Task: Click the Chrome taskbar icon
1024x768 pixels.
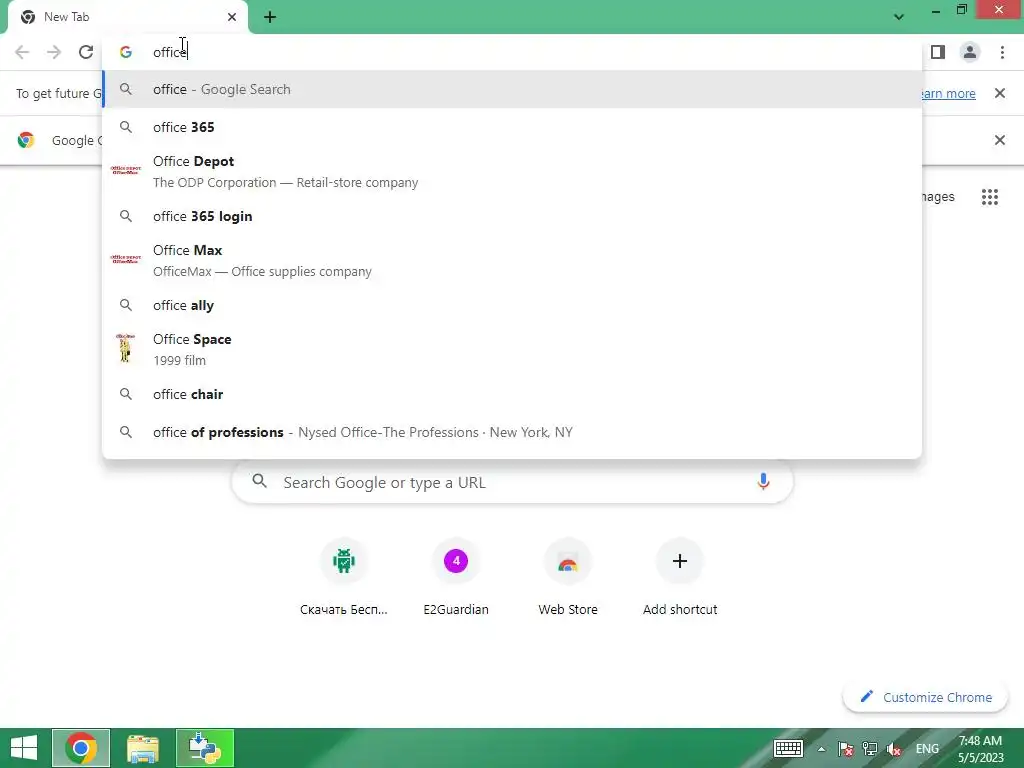Action: click(81, 748)
